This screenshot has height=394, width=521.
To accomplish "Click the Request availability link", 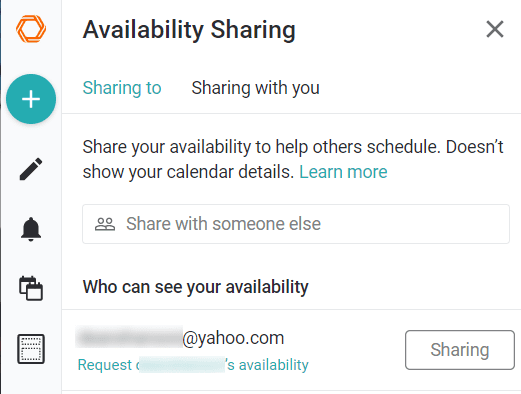I will click(193, 365).
